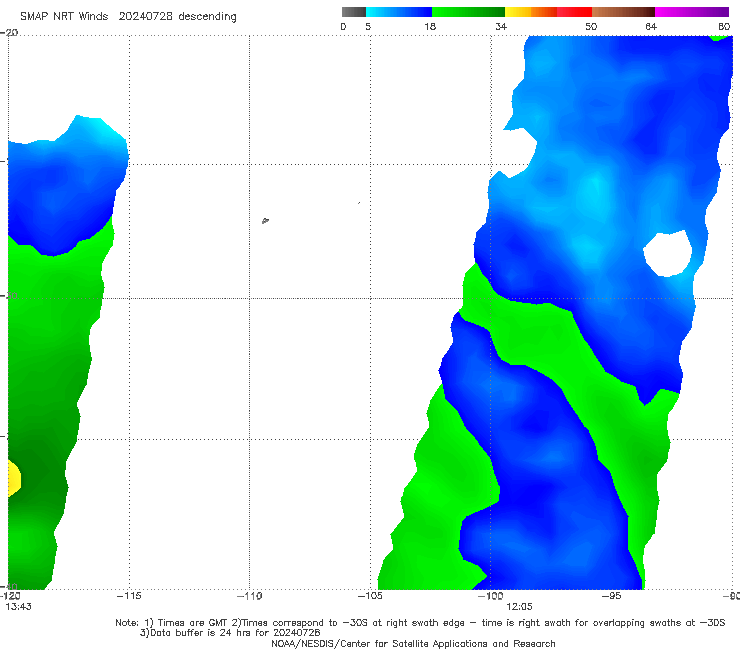Click the '-105' longitude axis label
Image resolution: width=740 pixels, height=650 pixels.
(x=370, y=596)
